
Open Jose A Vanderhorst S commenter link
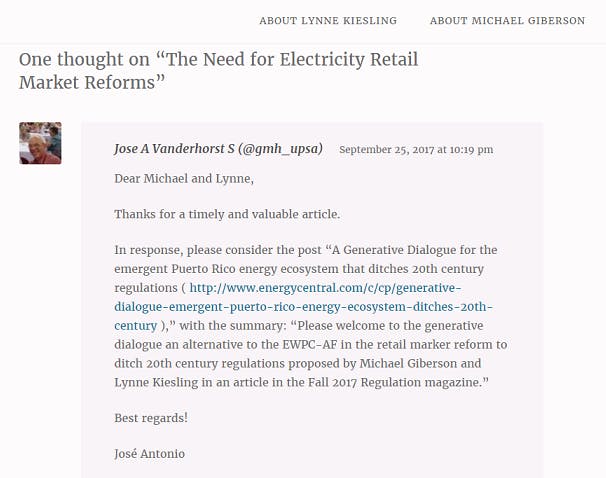[x=218, y=149]
